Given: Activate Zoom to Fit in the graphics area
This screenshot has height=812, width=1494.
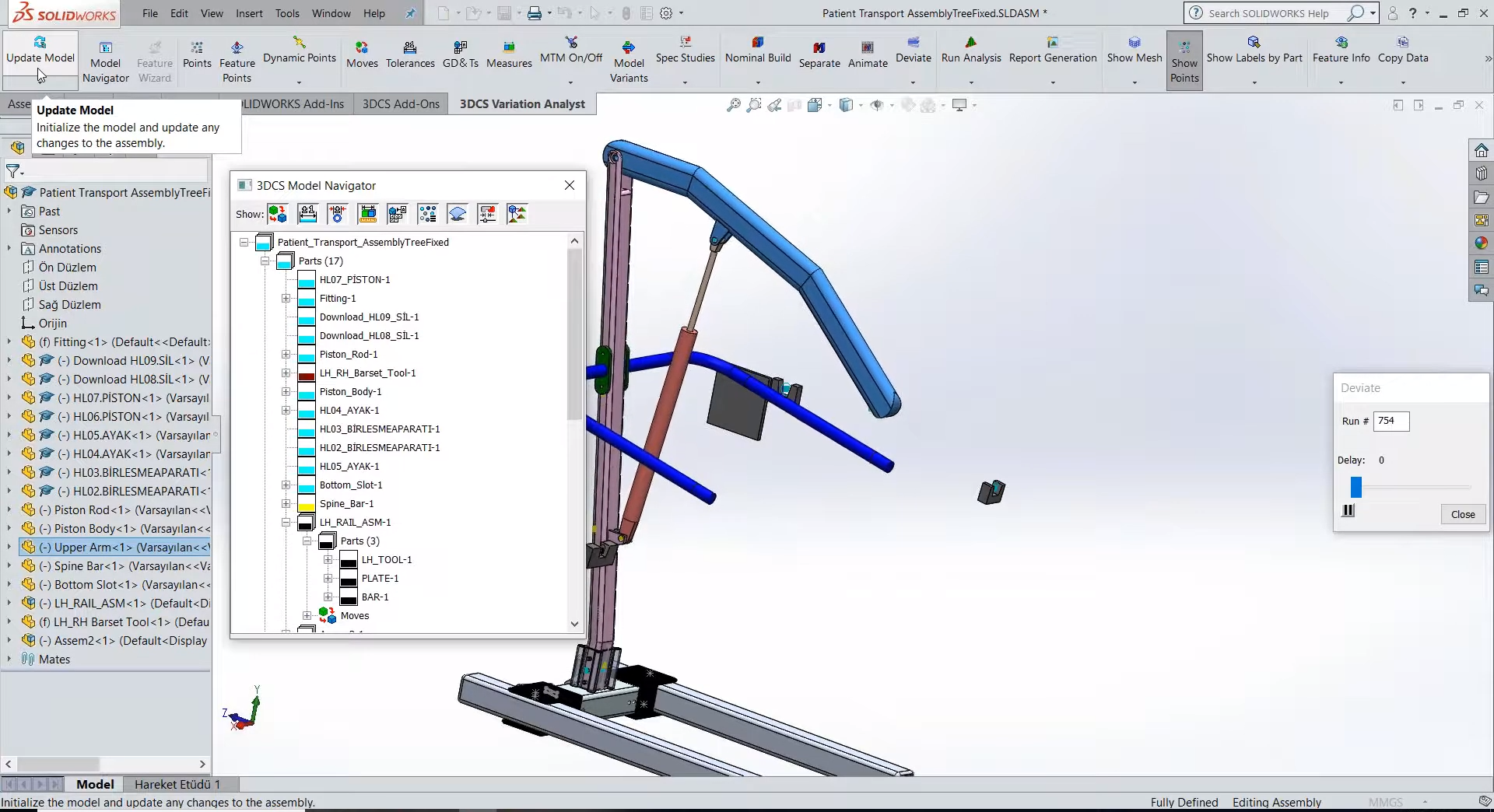Looking at the screenshot, I should point(732,105).
